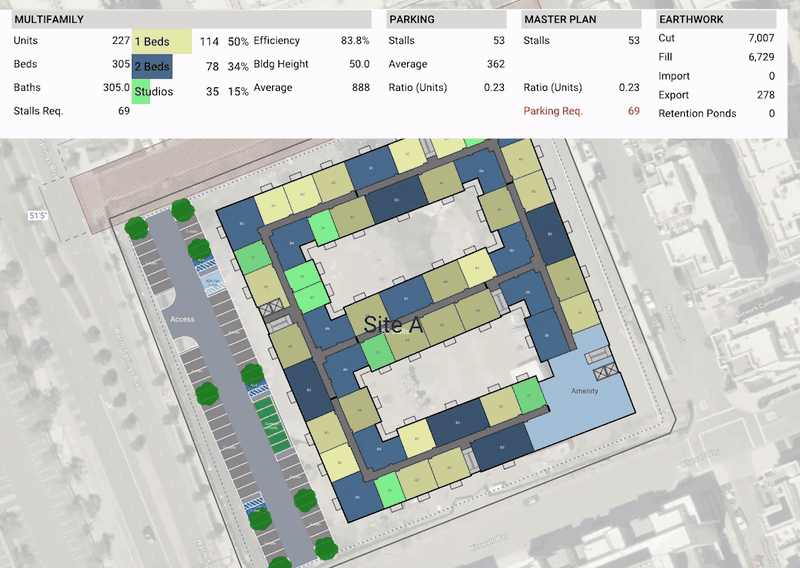Image resolution: width=800 pixels, height=568 pixels.
Task: Click the Export value 278
Action: pos(766,95)
